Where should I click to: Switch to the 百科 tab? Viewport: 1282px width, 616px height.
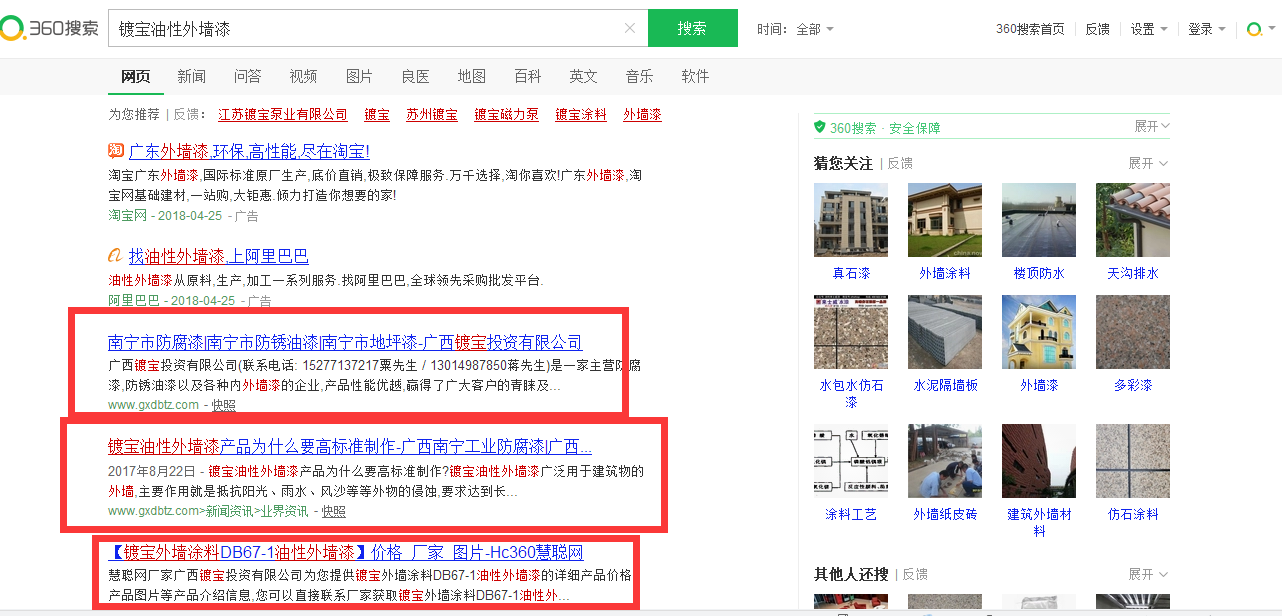click(x=528, y=76)
